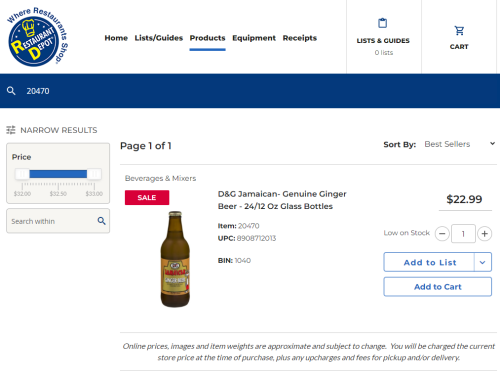Open the Lists/Guides menu item

point(159,38)
